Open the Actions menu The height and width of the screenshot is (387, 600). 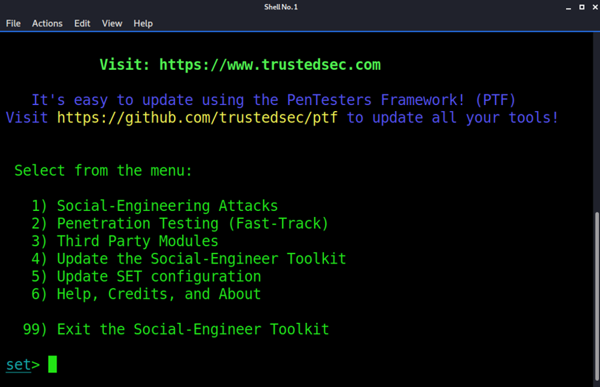point(47,24)
